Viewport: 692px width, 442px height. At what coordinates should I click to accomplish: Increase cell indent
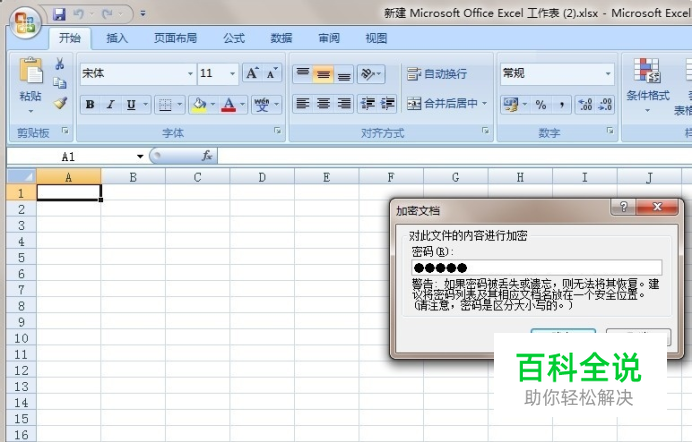pos(387,104)
